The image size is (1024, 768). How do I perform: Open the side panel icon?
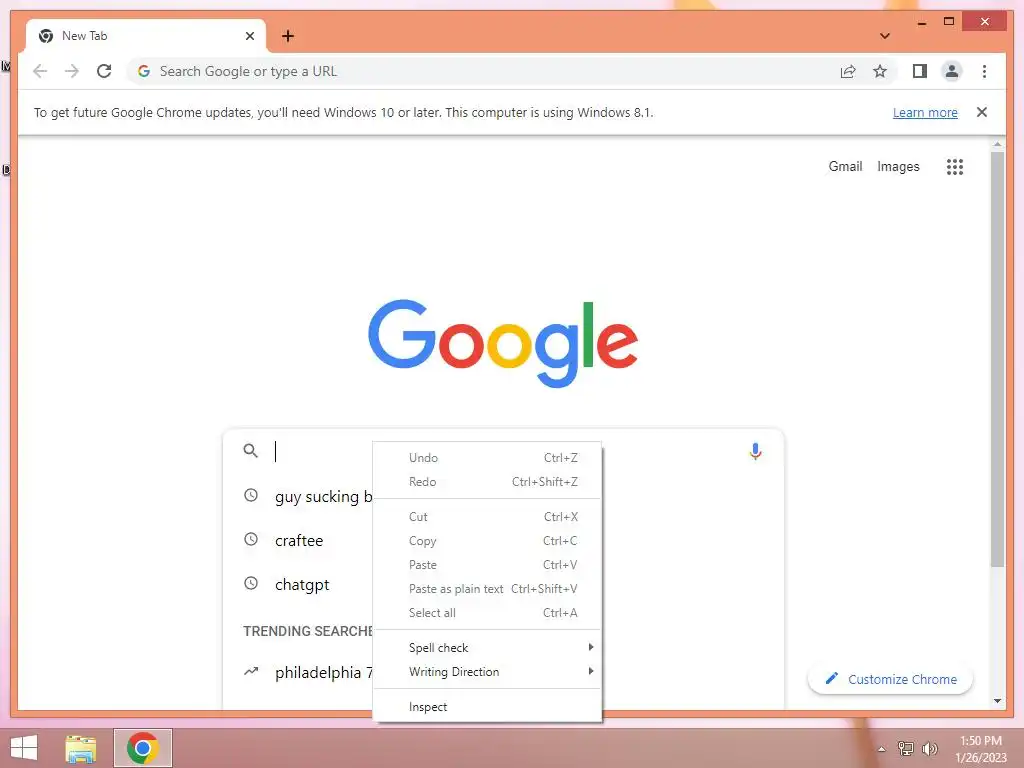point(920,71)
